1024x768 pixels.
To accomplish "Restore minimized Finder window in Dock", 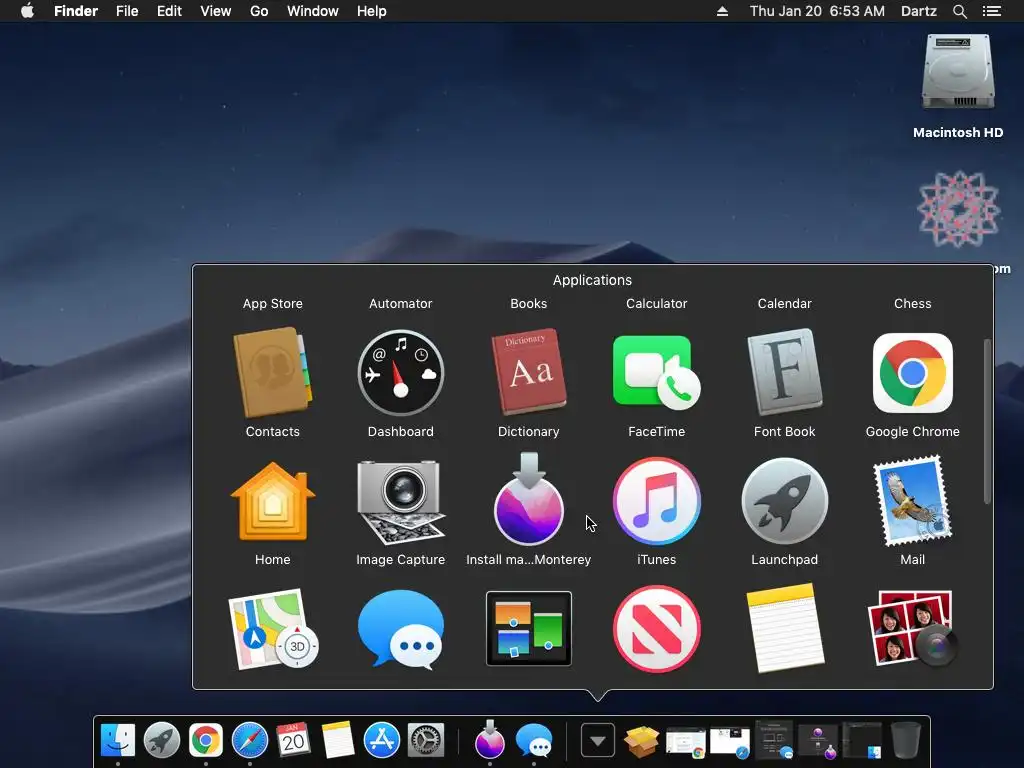I will click(x=862, y=741).
